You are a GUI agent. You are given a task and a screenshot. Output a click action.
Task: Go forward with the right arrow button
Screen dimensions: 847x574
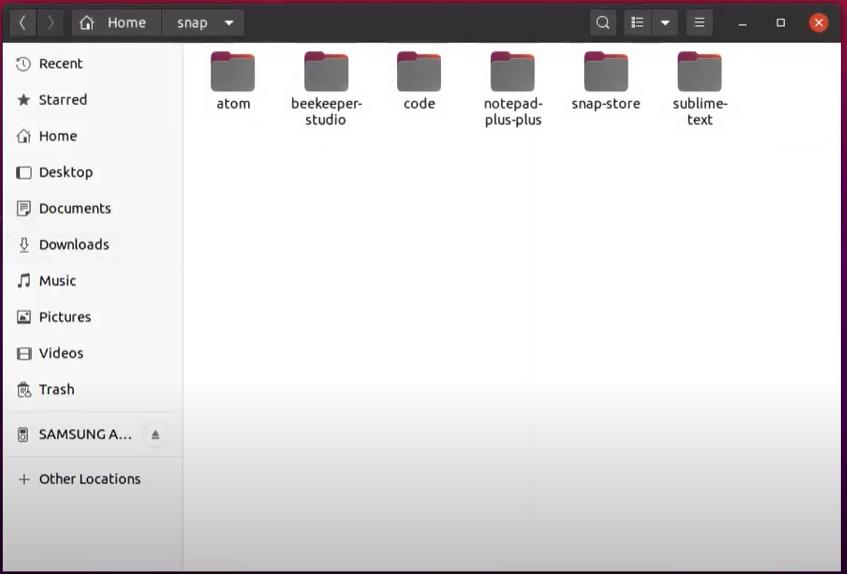coord(50,23)
